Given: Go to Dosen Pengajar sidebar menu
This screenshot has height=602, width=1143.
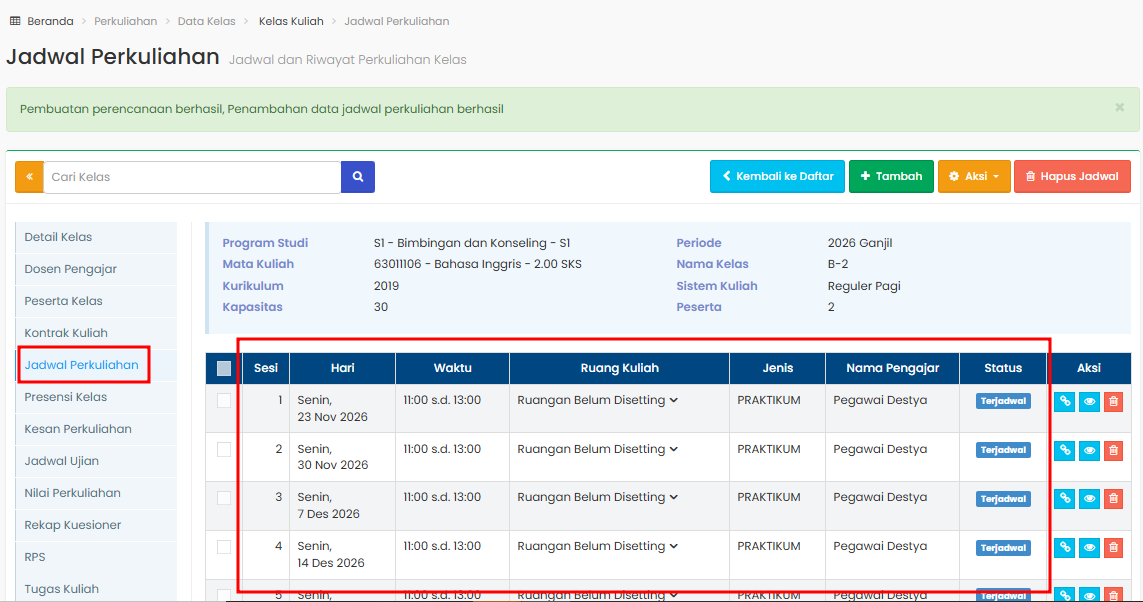Looking at the screenshot, I should coord(71,269).
